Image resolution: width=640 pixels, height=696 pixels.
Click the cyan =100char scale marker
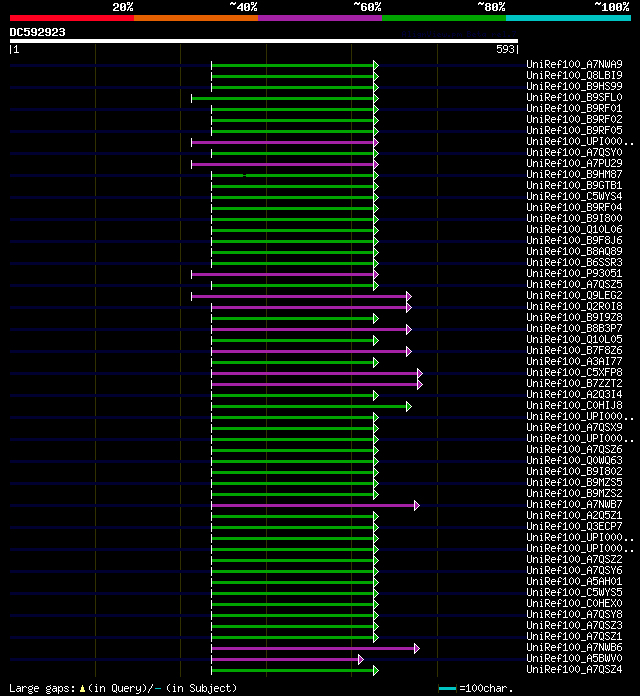447,688
